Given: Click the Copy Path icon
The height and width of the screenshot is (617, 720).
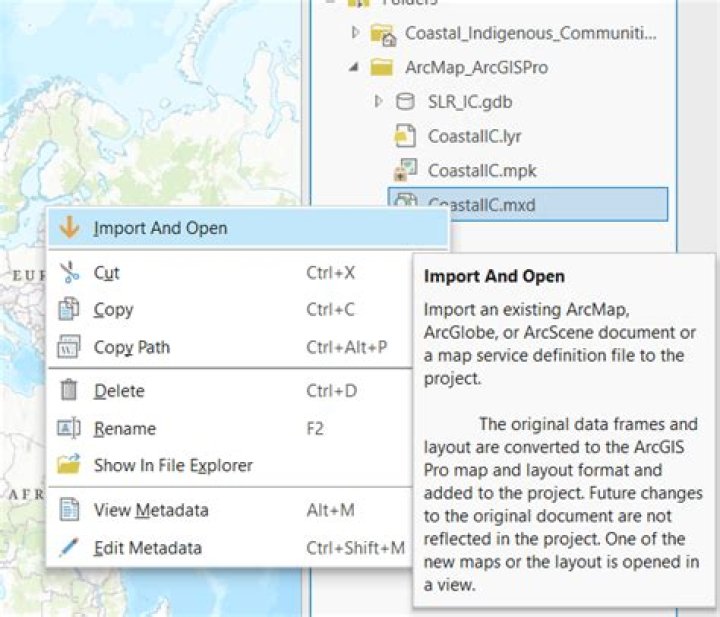Looking at the screenshot, I should coord(69,348).
